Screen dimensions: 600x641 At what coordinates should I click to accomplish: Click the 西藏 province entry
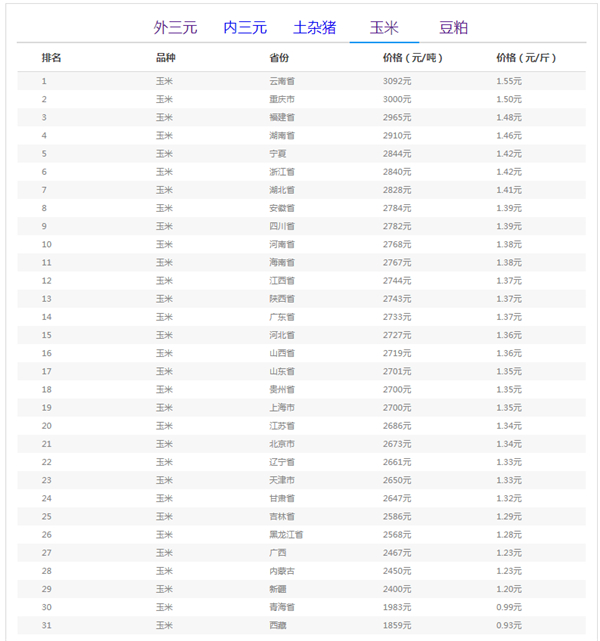click(x=278, y=625)
